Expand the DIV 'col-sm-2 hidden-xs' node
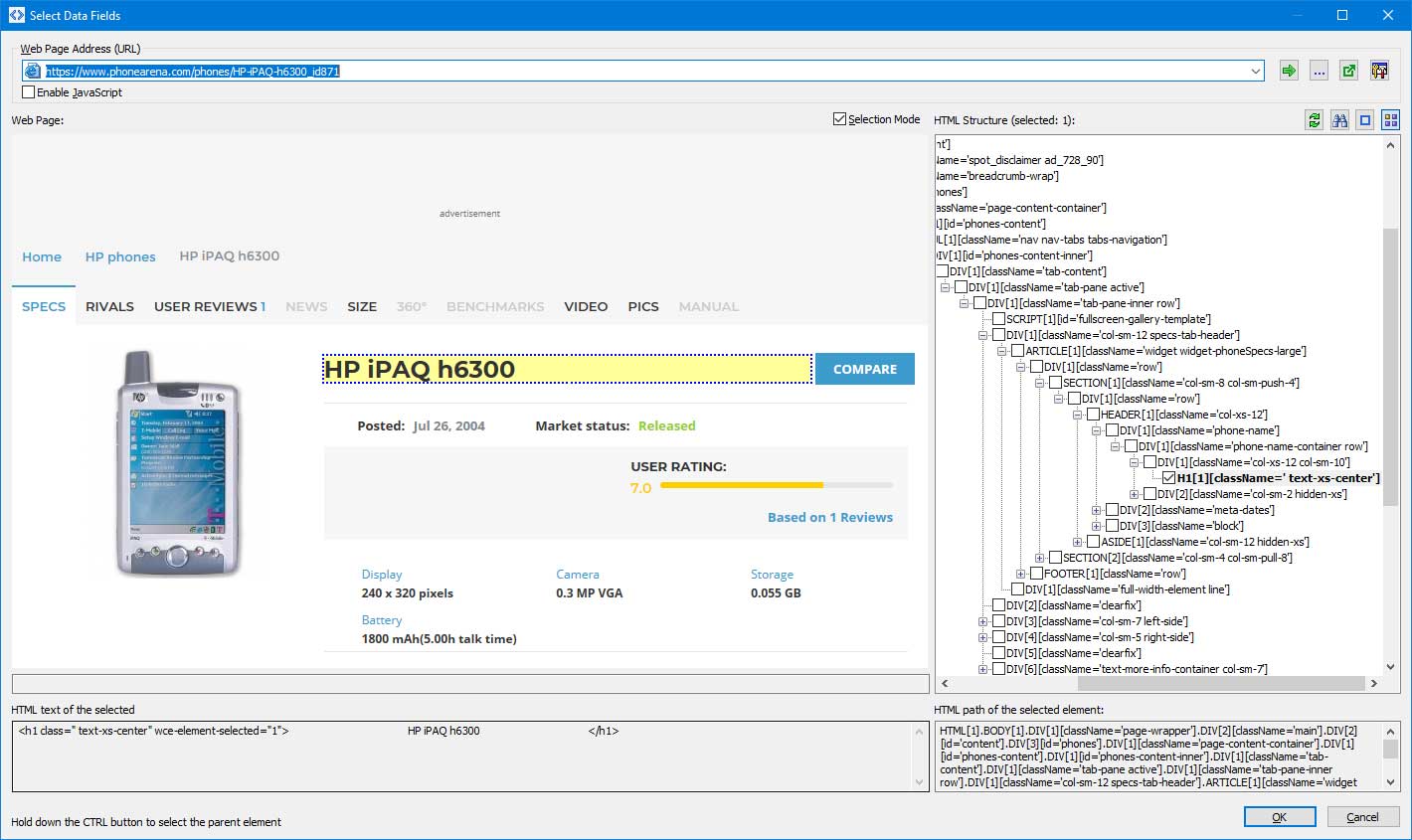 pyautogui.click(x=1134, y=494)
